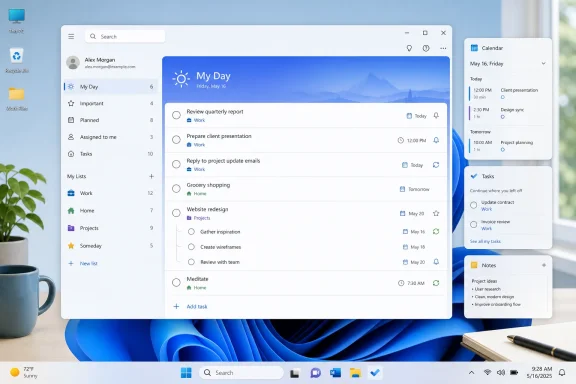Star the Website redesign task
This screenshot has height=384, width=576.
click(x=436, y=213)
